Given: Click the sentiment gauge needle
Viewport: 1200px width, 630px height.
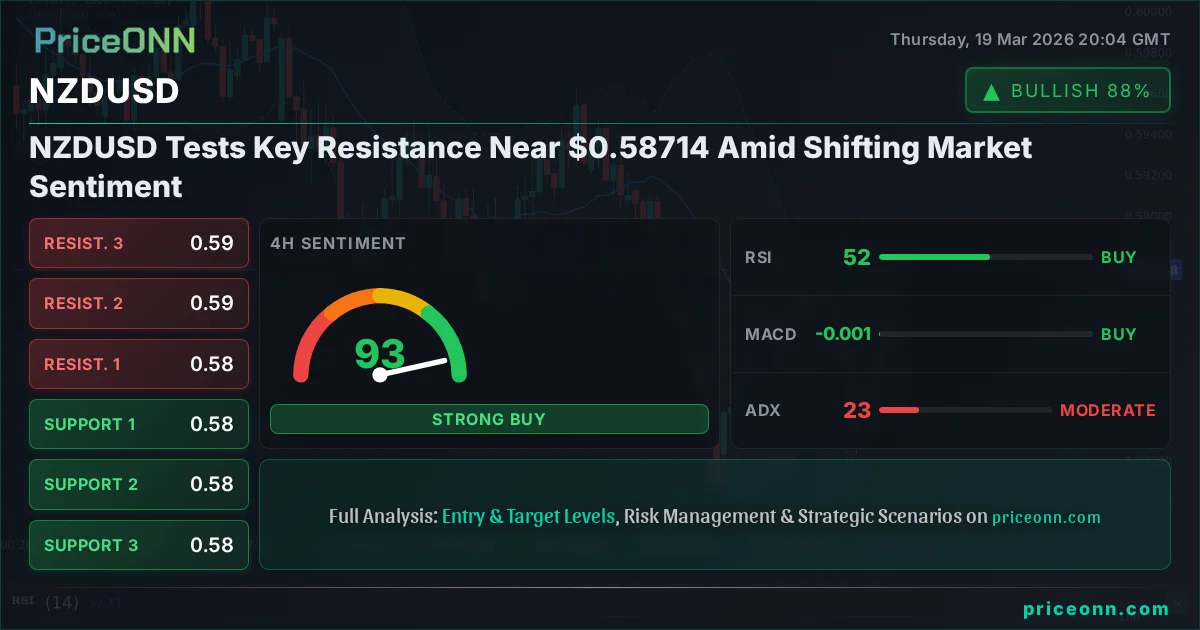Looking at the screenshot, I should (x=412, y=367).
